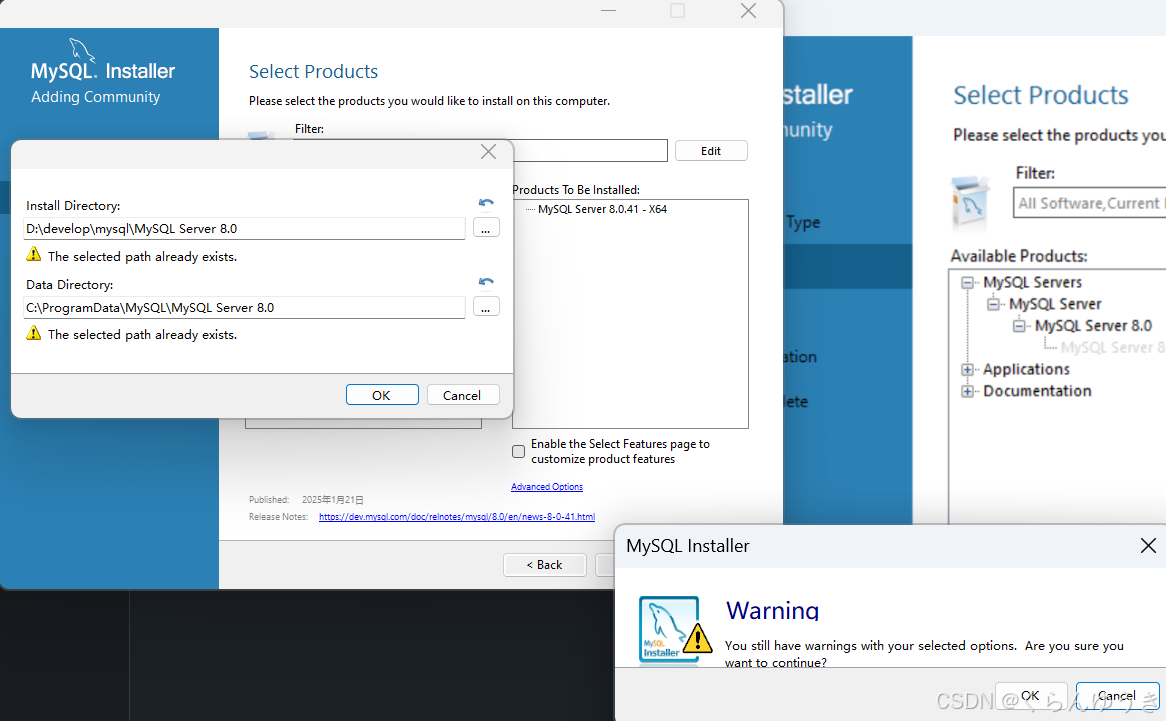The height and width of the screenshot is (721, 1166).
Task: Collapse MySQL Server node in background window
Action: pos(993,304)
